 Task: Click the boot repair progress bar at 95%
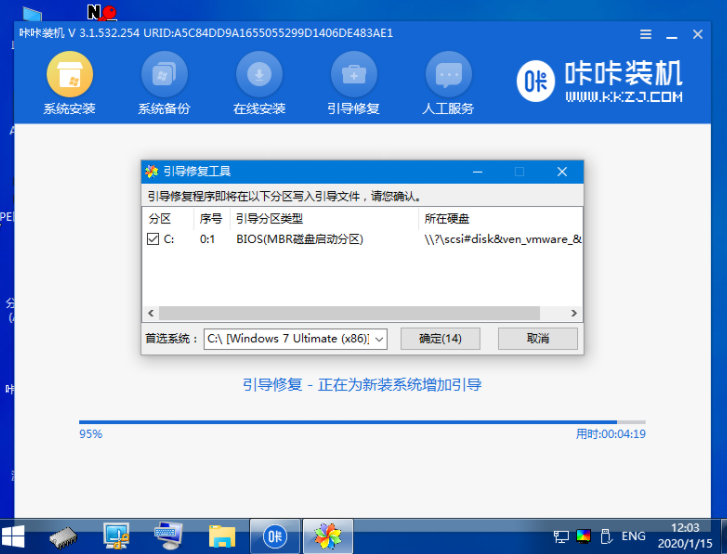[350, 422]
